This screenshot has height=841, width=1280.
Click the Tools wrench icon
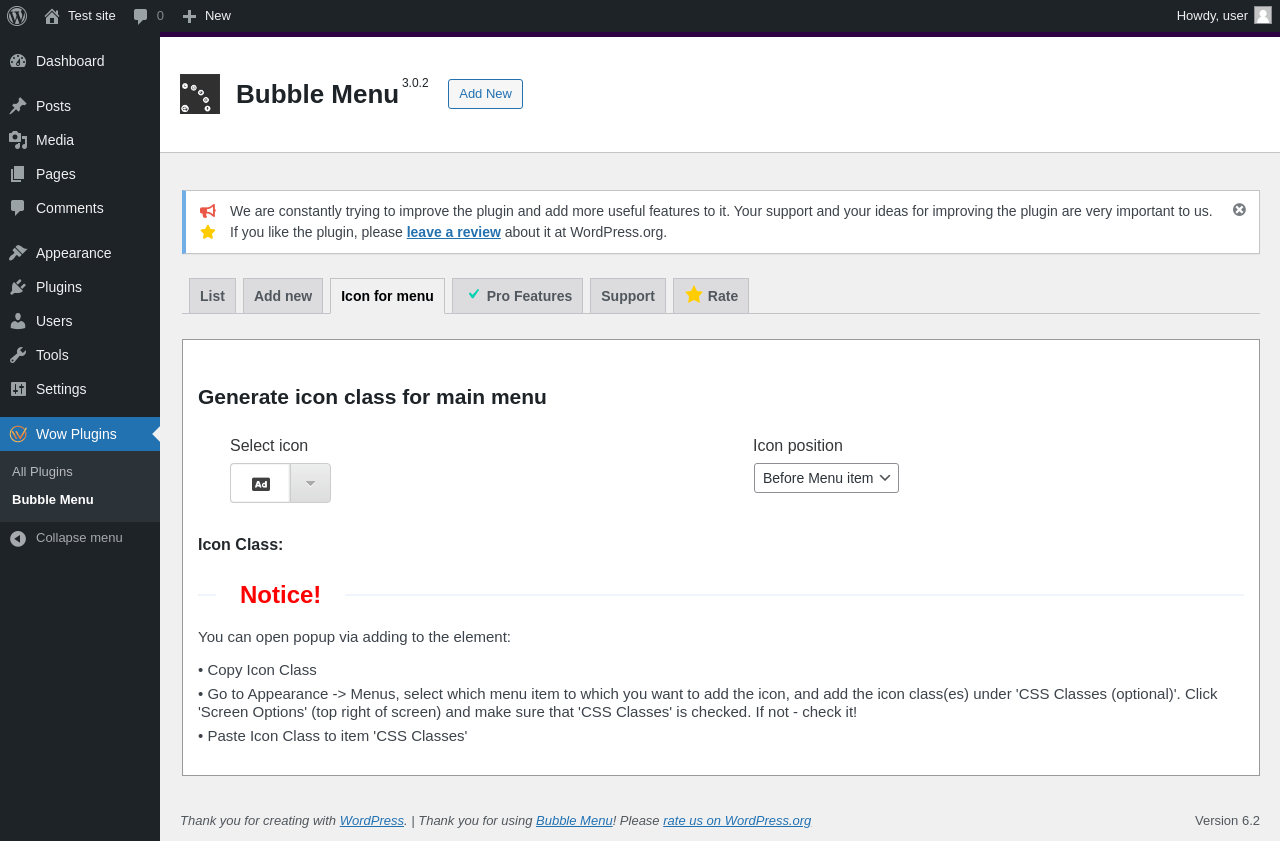pyautogui.click(x=18, y=355)
